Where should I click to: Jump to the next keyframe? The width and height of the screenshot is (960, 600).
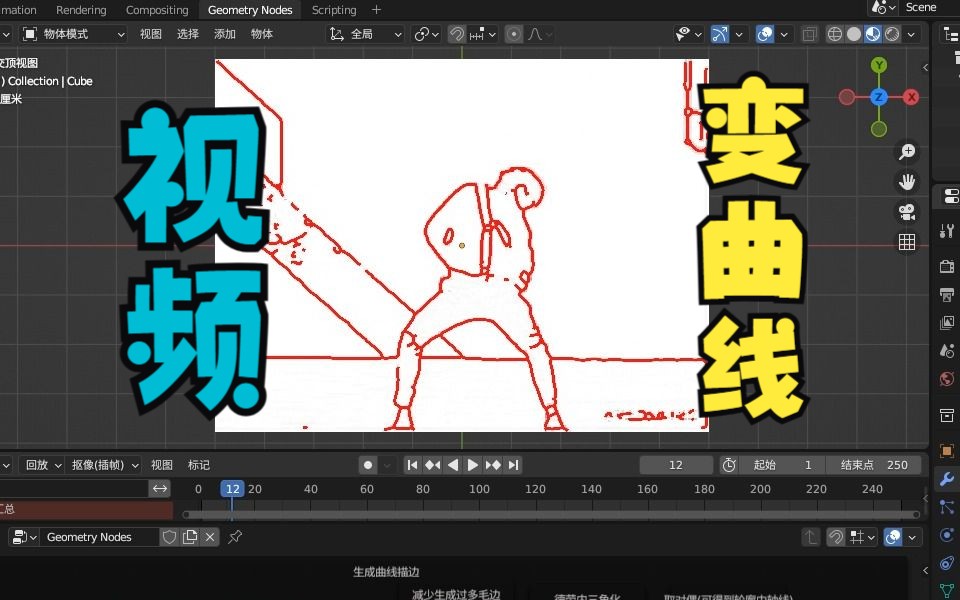pyautogui.click(x=493, y=465)
